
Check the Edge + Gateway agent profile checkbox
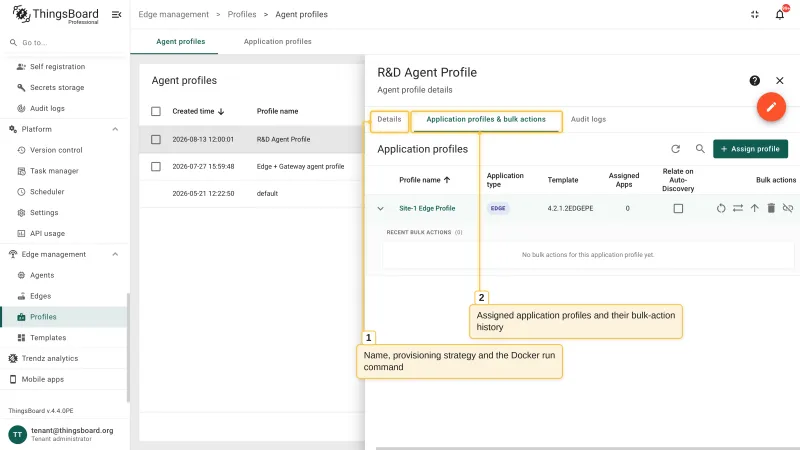(x=156, y=166)
